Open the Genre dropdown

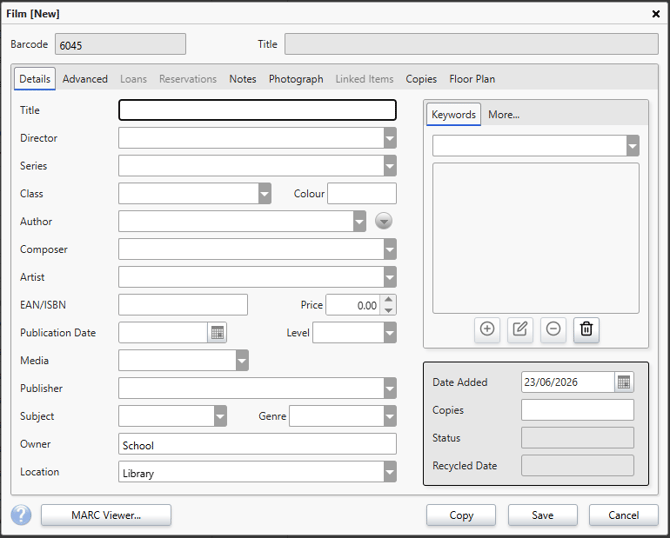(390, 416)
